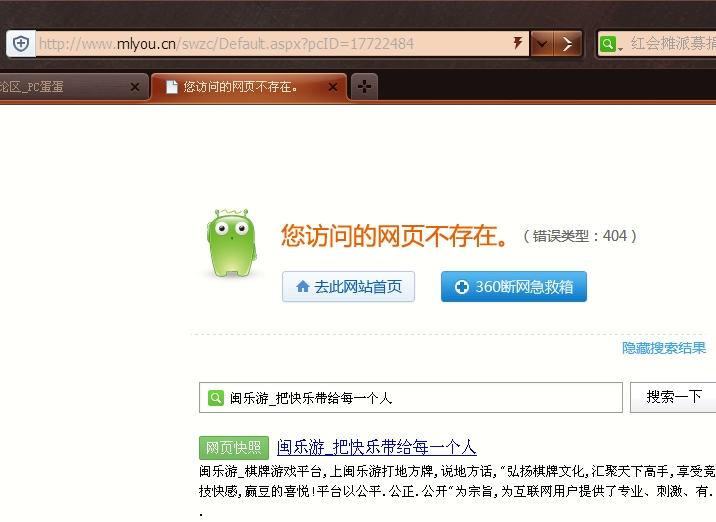Click the 网页快照 green badge
716x522 pixels.
coord(234,448)
